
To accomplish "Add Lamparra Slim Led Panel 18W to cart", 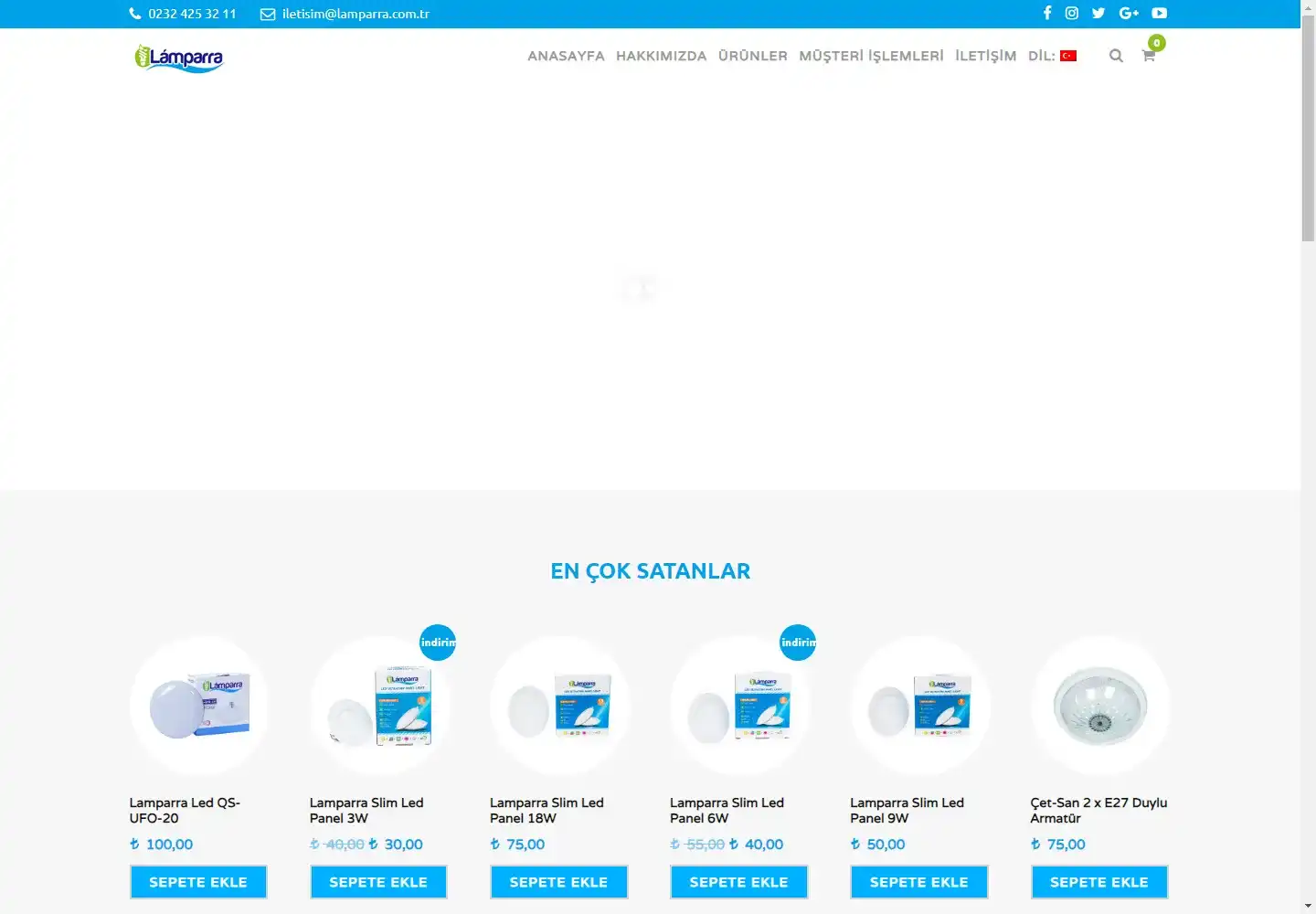I will coord(558,882).
